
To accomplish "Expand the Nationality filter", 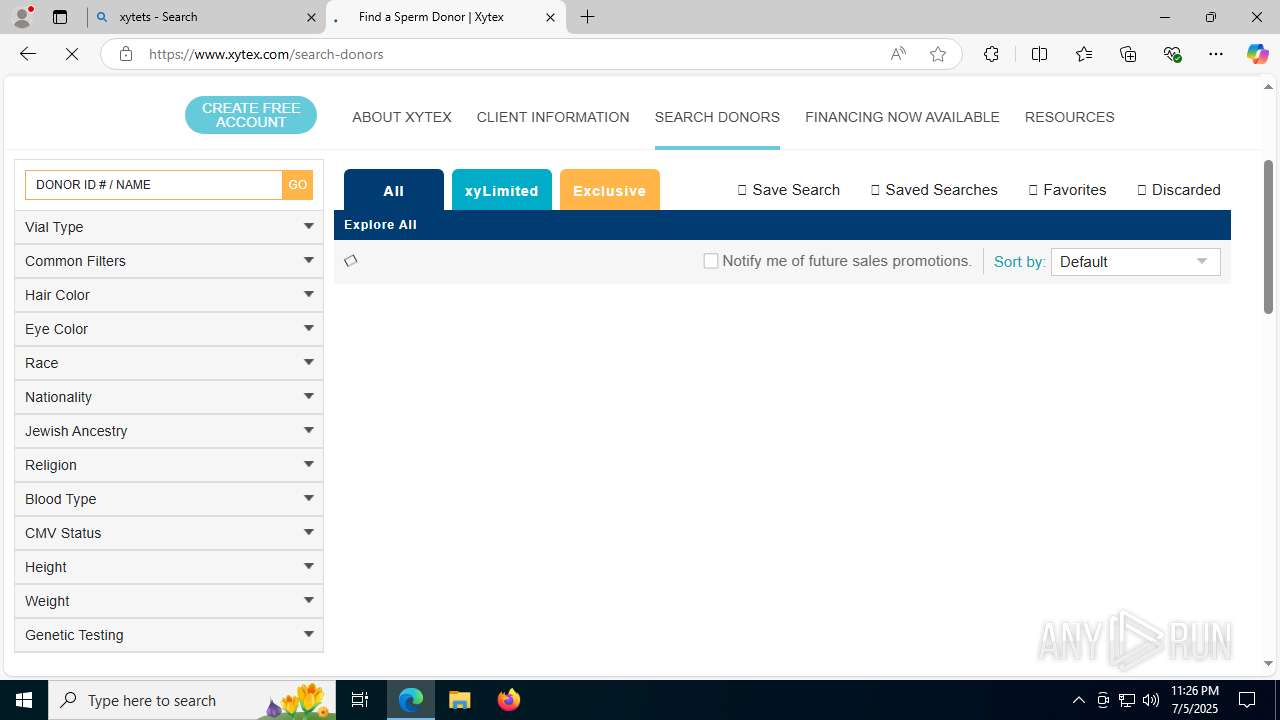I will tap(169, 397).
